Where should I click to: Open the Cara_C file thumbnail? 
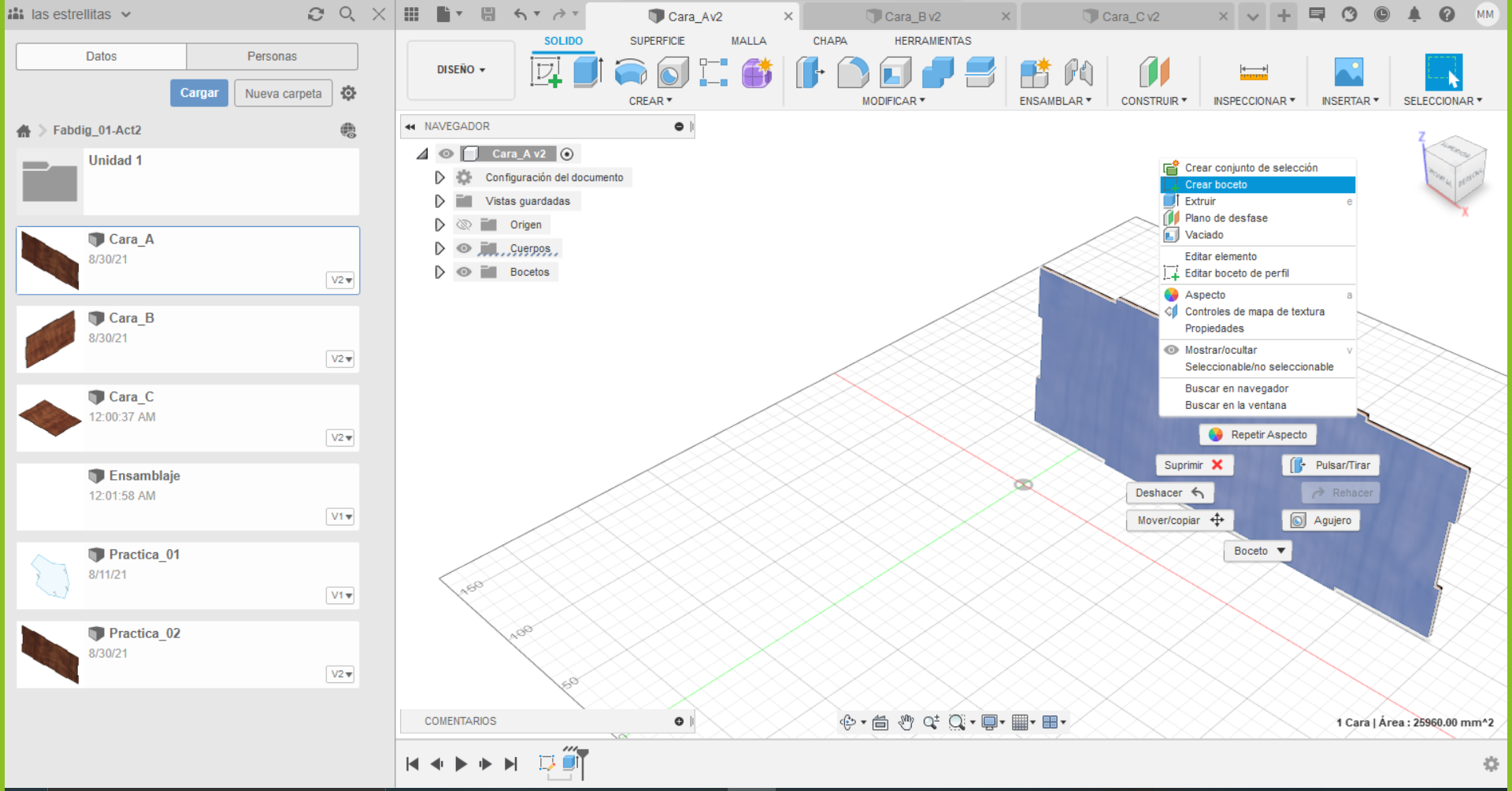50,418
